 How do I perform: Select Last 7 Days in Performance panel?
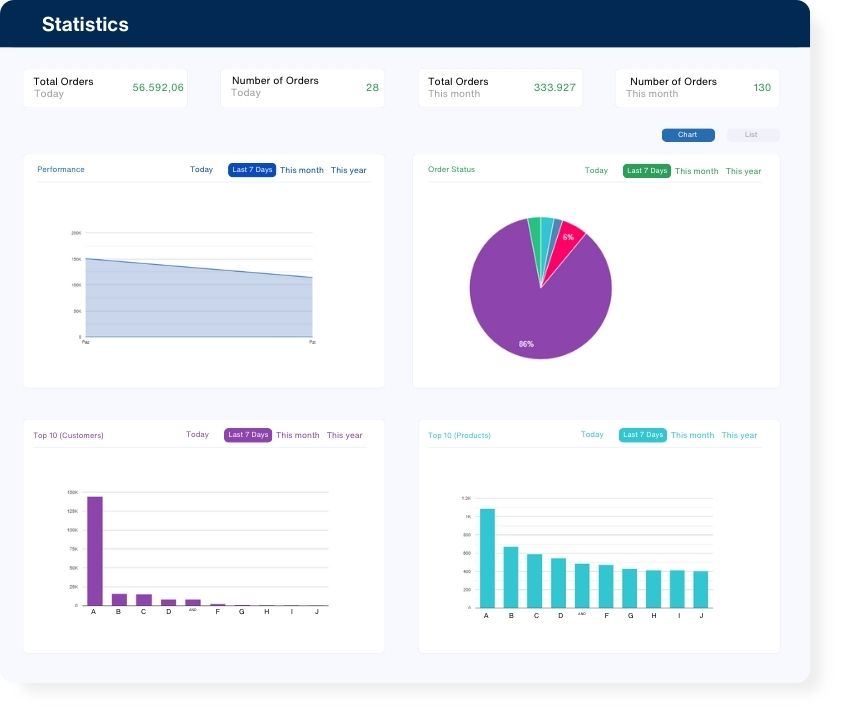pyautogui.click(x=252, y=170)
